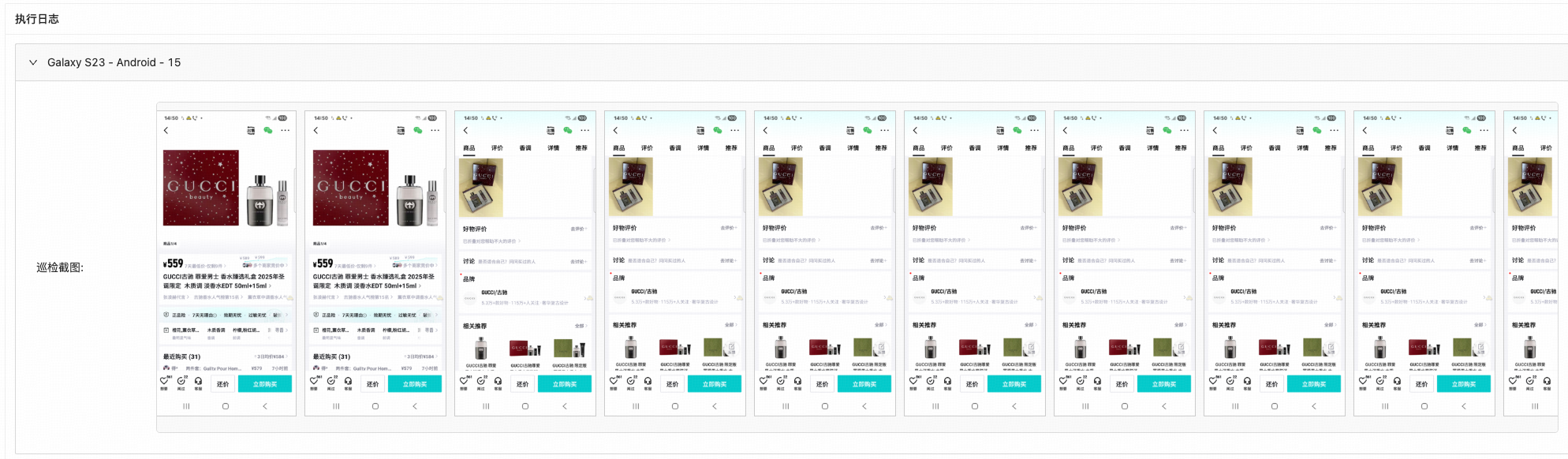Click 立即购买 button in the first screenshot

(265, 384)
